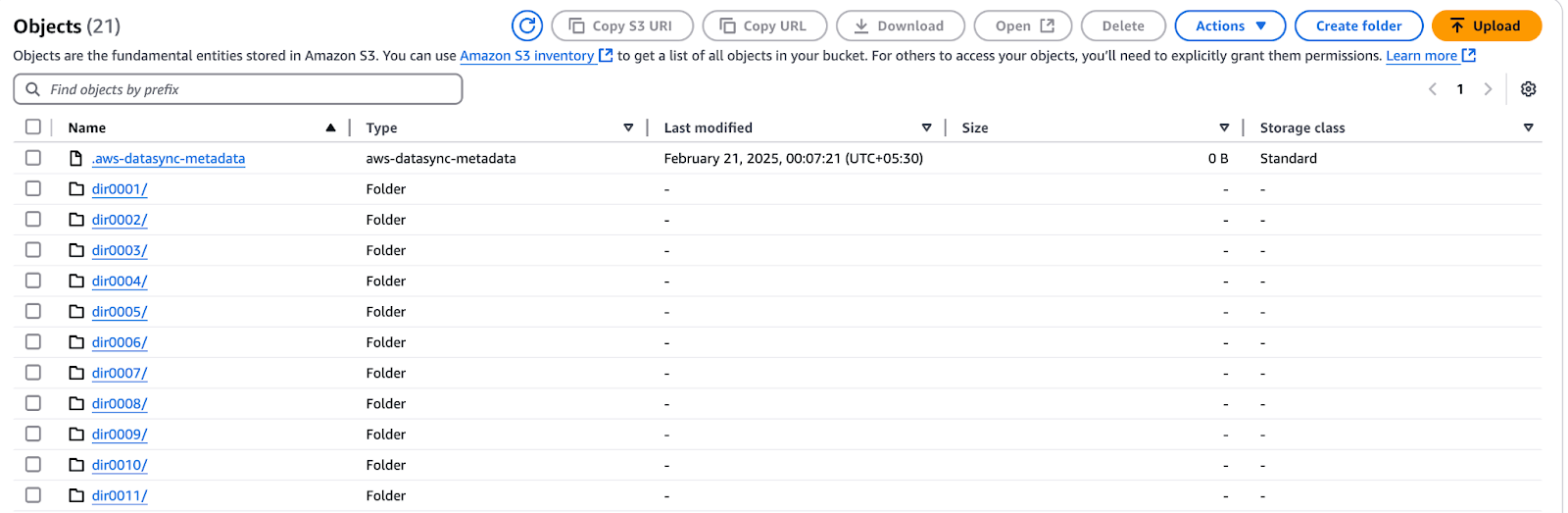Check the dir0008/ row checkbox
This screenshot has width=1568, height=513.
[x=33, y=402]
